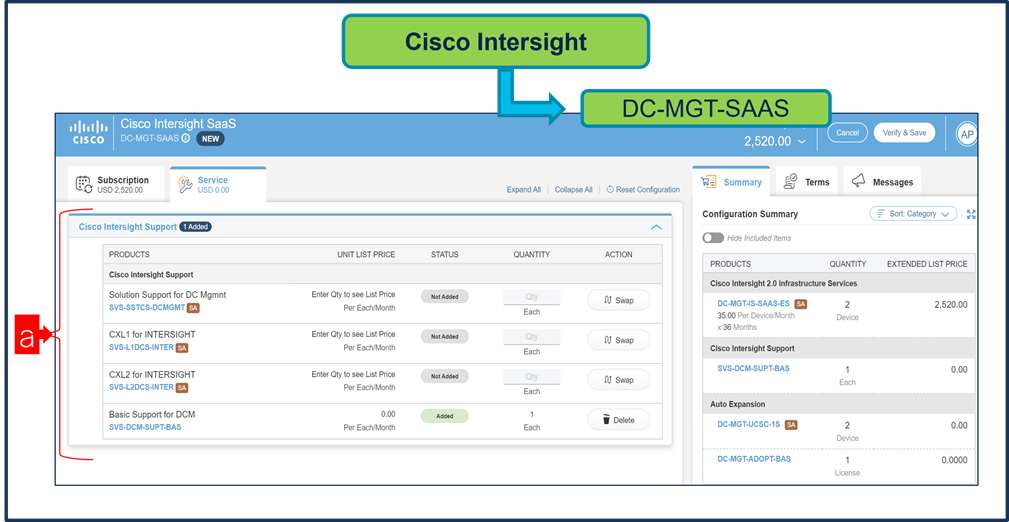Click Qty field for Solution Support row
The width and height of the screenshot is (1009, 522).
[532, 297]
